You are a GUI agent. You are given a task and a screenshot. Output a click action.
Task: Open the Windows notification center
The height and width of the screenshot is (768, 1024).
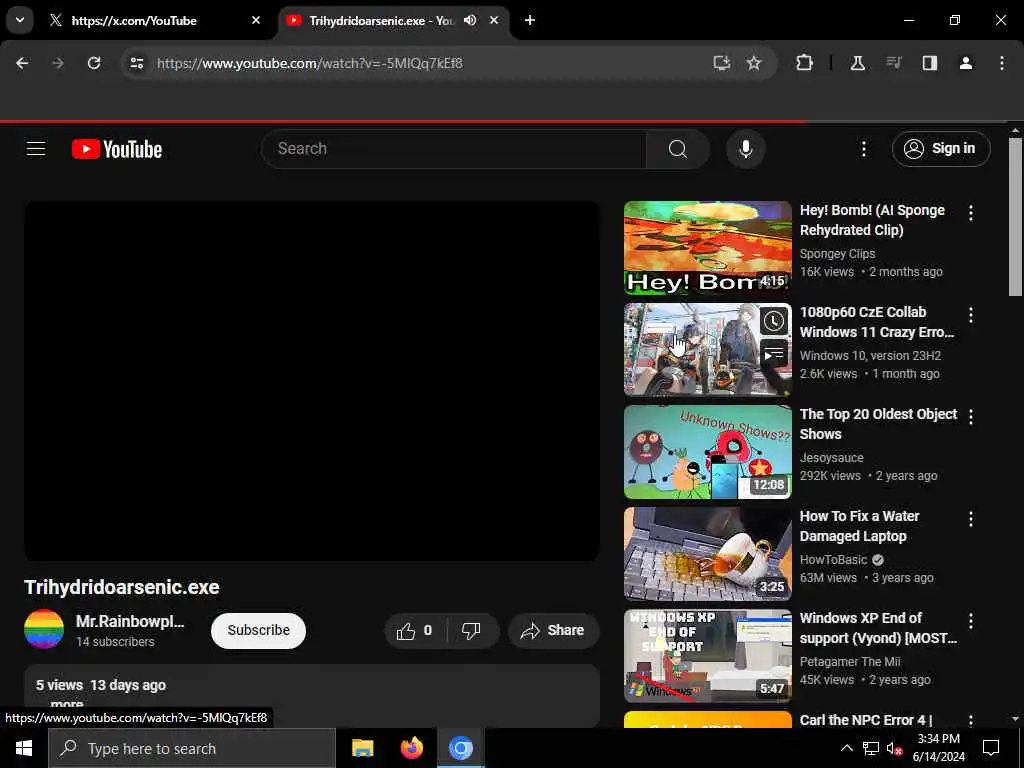point(991,748)
